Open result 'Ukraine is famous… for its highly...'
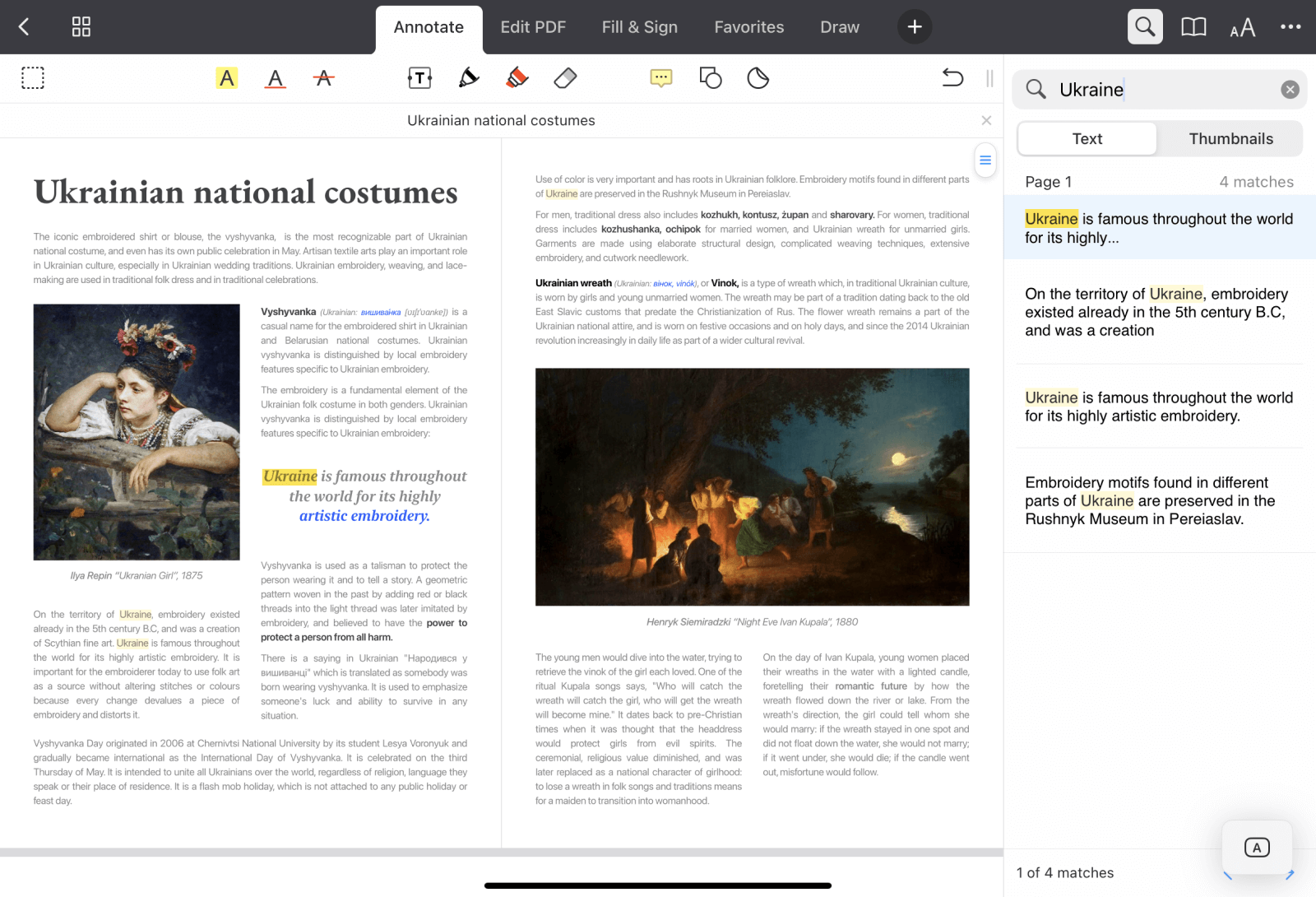 pyautogui.click(x=1159, y=228)
